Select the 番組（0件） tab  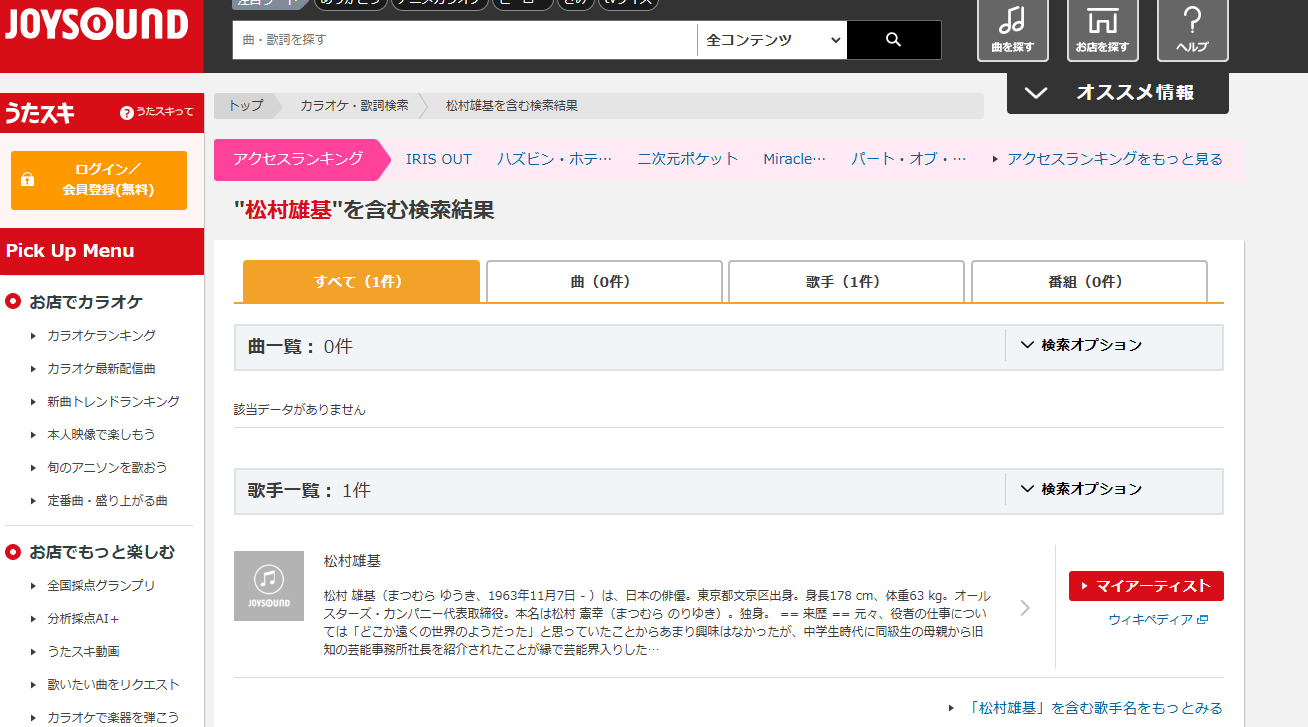click(1089, 282)
